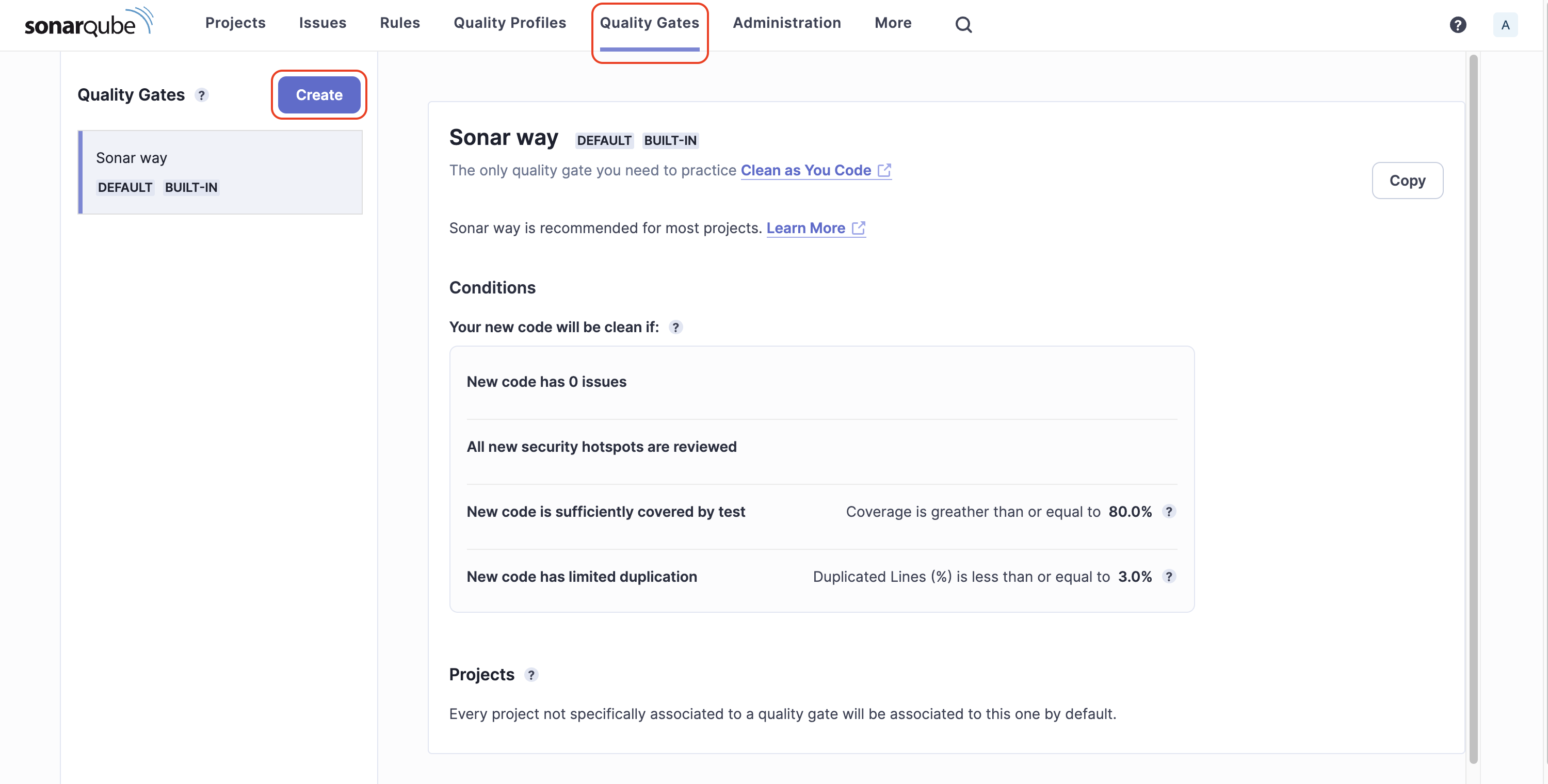Viewport: 1548px width, 784px height.
Task: Click the search magnifier icon
Action: point(963,25)
